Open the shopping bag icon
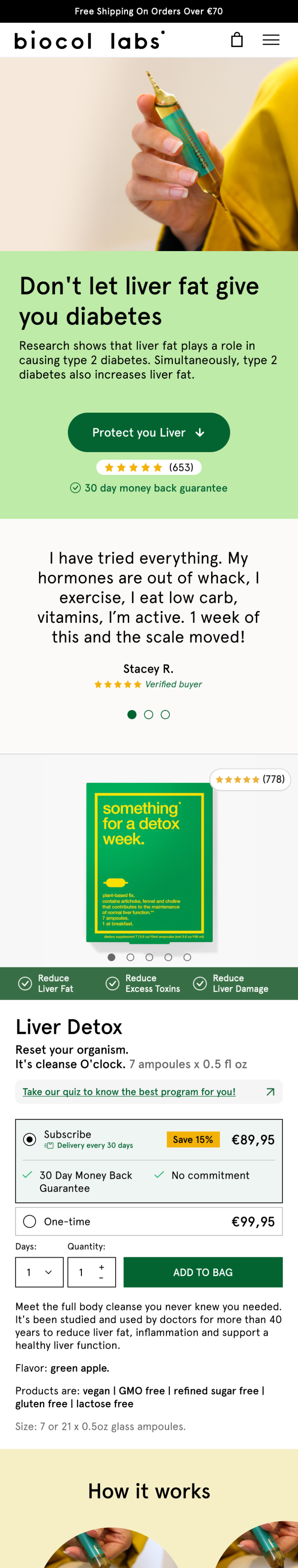Viewport: 298px width, 1568px height. 236,40
